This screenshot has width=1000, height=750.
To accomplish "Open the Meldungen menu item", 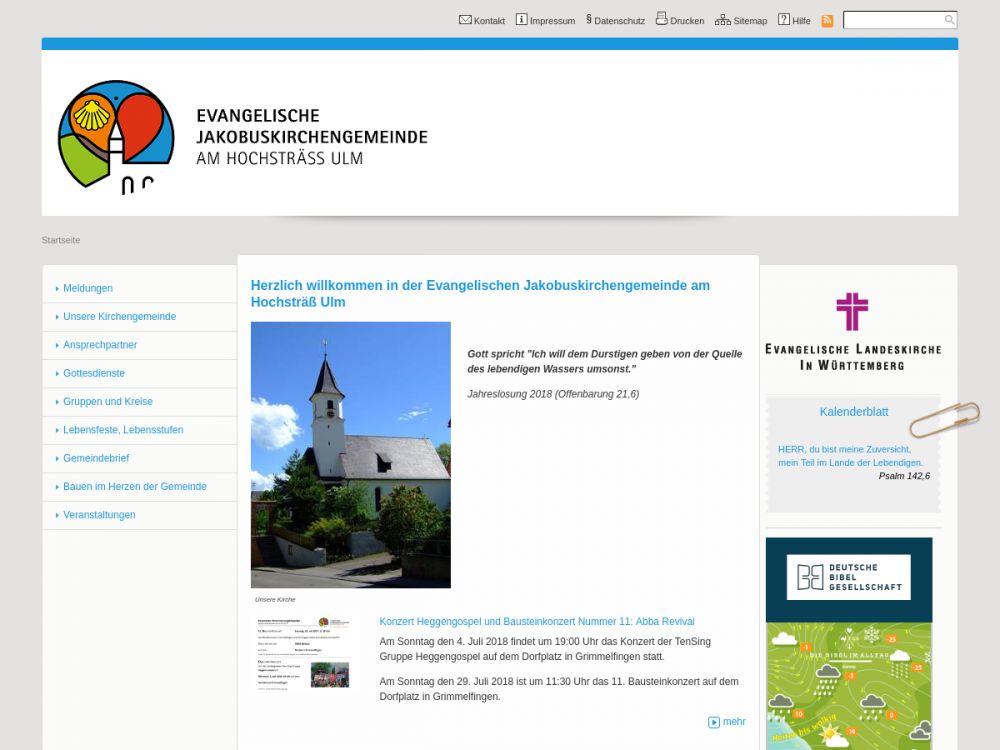I will point(88,288).
